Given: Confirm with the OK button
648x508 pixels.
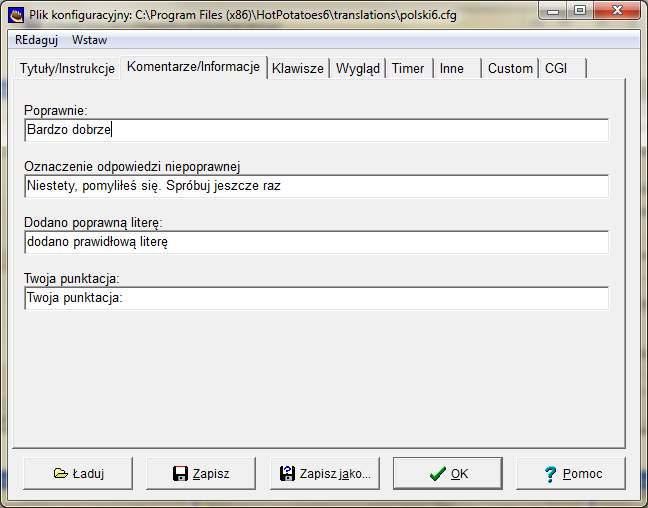Looking at the screenshot, I should [x=448, y=473].
